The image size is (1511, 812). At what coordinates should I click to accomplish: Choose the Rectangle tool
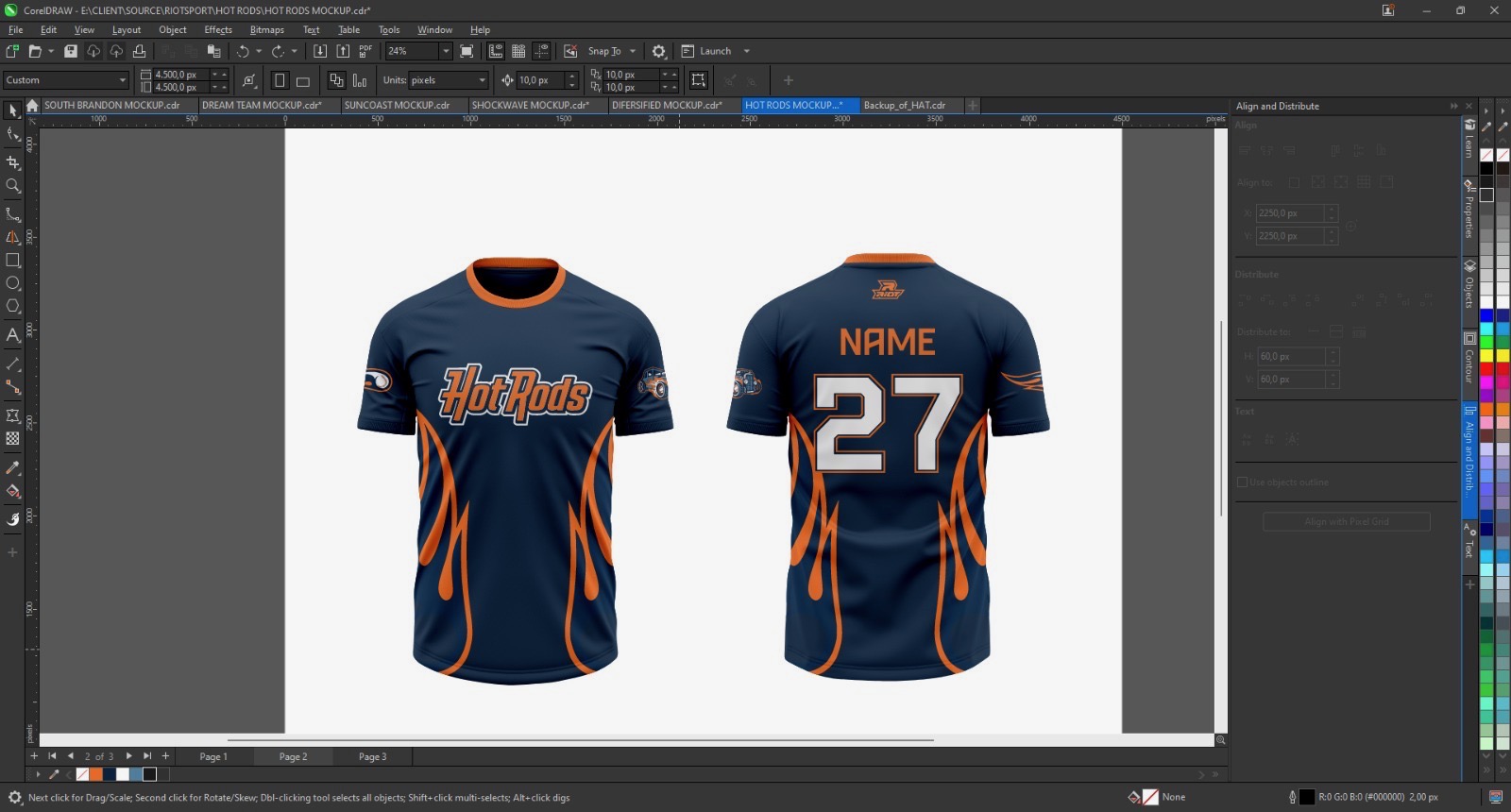[12, 260]
